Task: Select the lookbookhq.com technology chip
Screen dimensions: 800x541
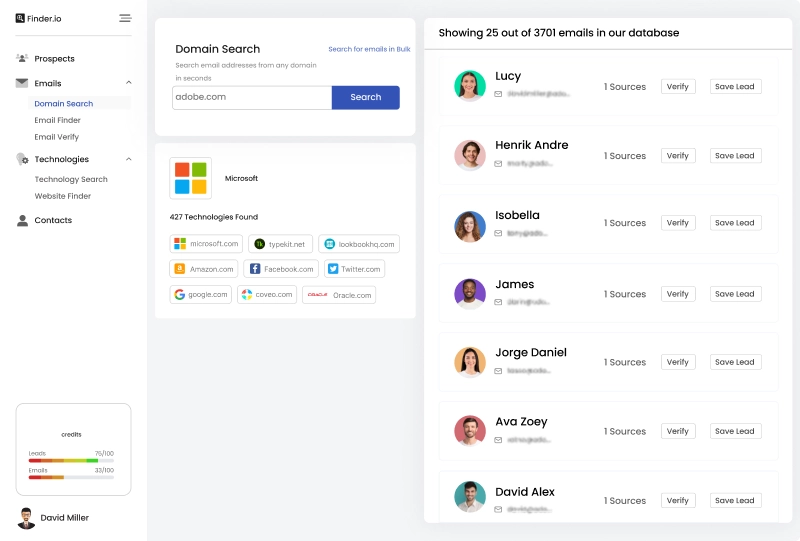Action: click(x=359, y=244)
